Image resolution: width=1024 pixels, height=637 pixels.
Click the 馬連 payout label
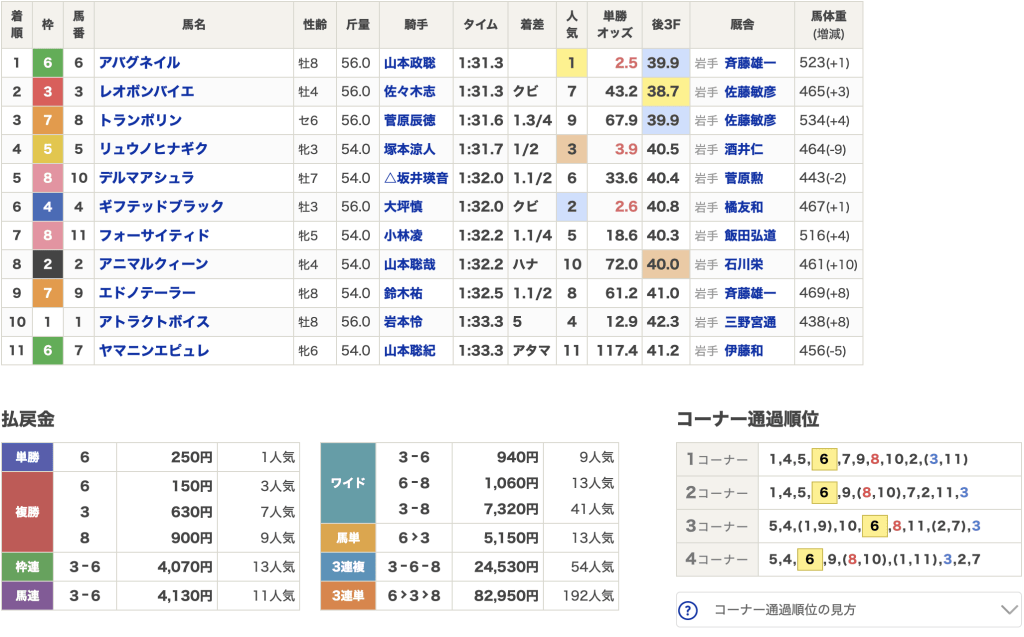(27, 595)
